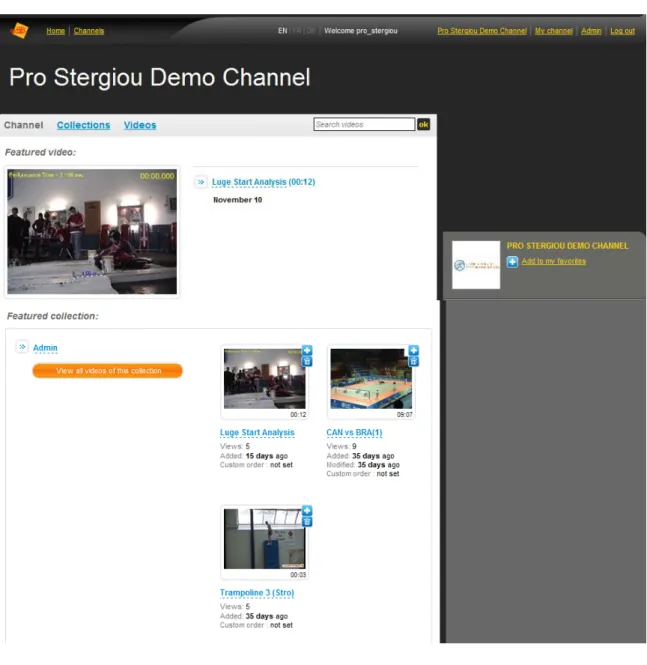Click the ok search button
647x665 pixels.
(x=423, y=124)
